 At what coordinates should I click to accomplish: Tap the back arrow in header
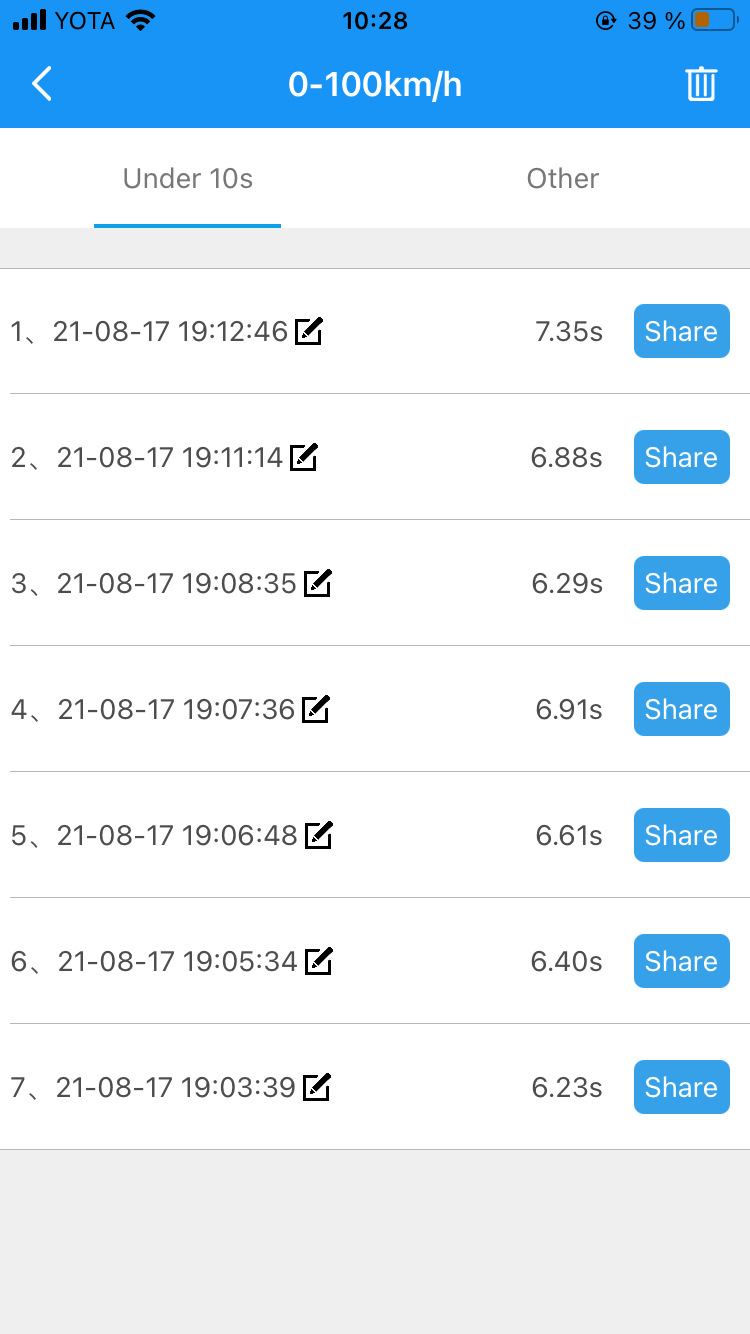[x=42, y=84]
